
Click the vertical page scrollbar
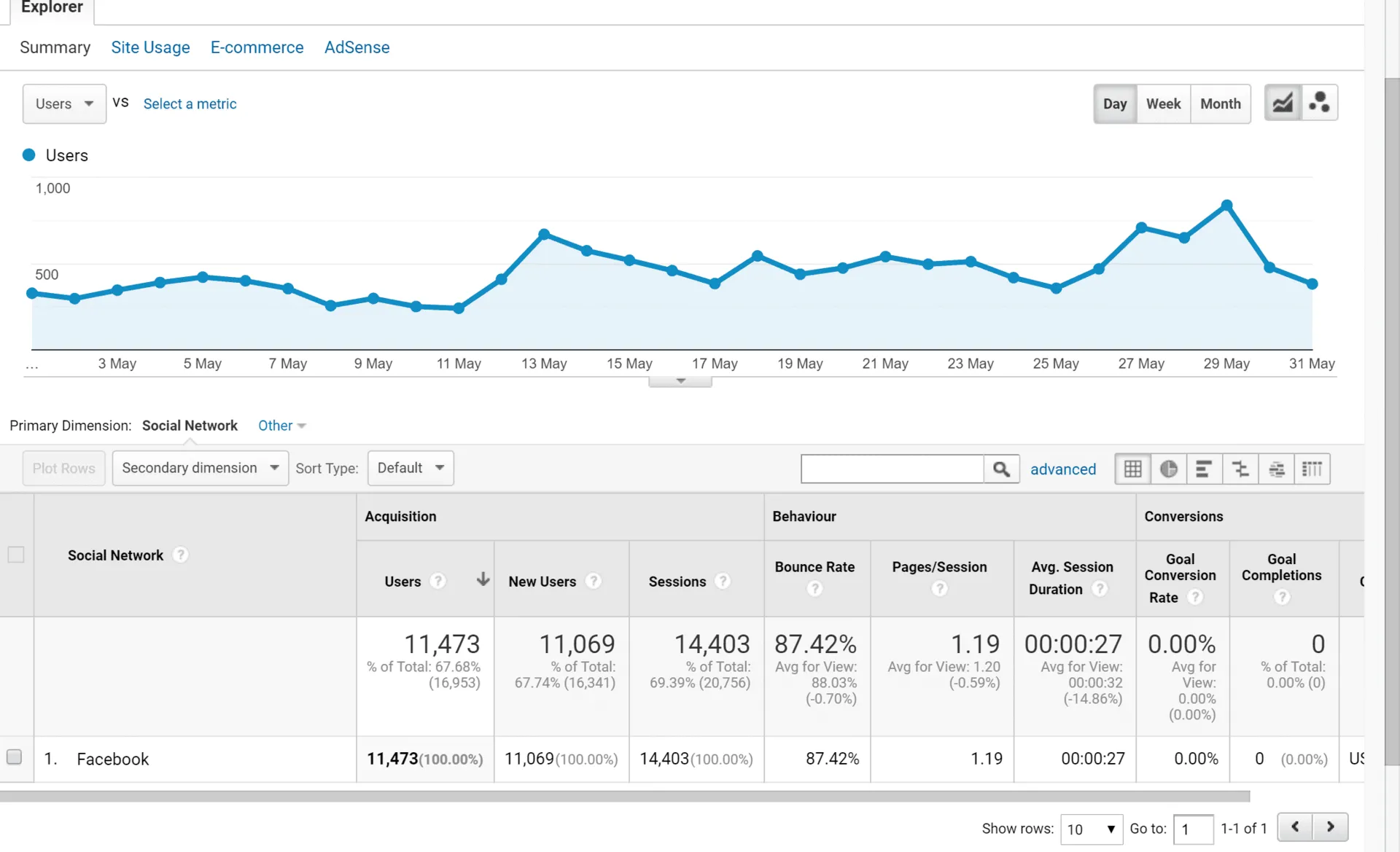click(1392, 421)
